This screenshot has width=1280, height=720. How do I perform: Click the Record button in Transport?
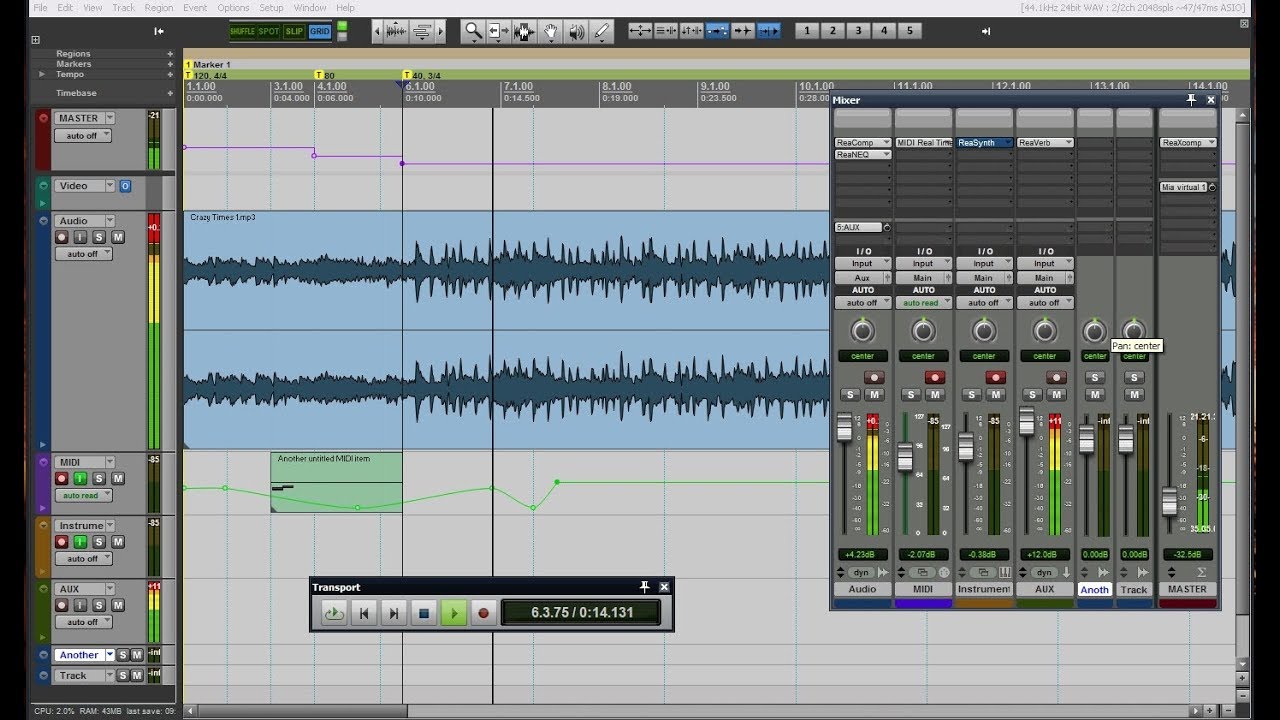(483, 613)
